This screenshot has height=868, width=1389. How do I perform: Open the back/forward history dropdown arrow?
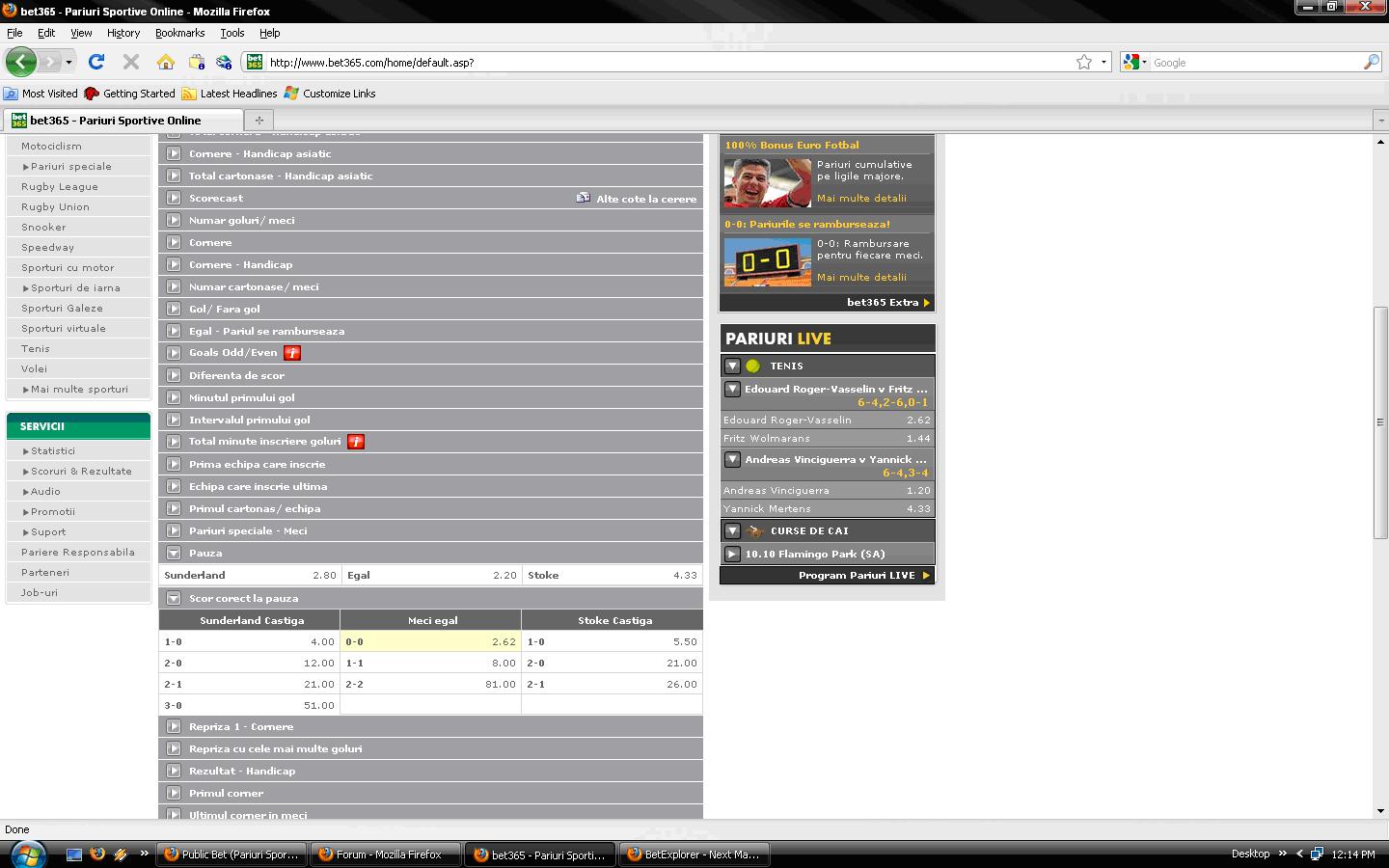click(x=68, y=62)
